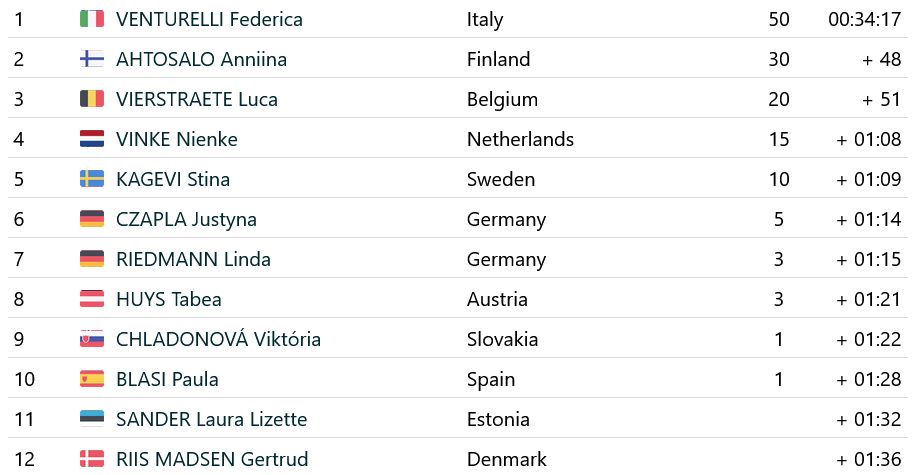This screenshot has height=475, width=924.
Task: Click RIEDMANN Linda's name
Action: [x=193, y=259]
